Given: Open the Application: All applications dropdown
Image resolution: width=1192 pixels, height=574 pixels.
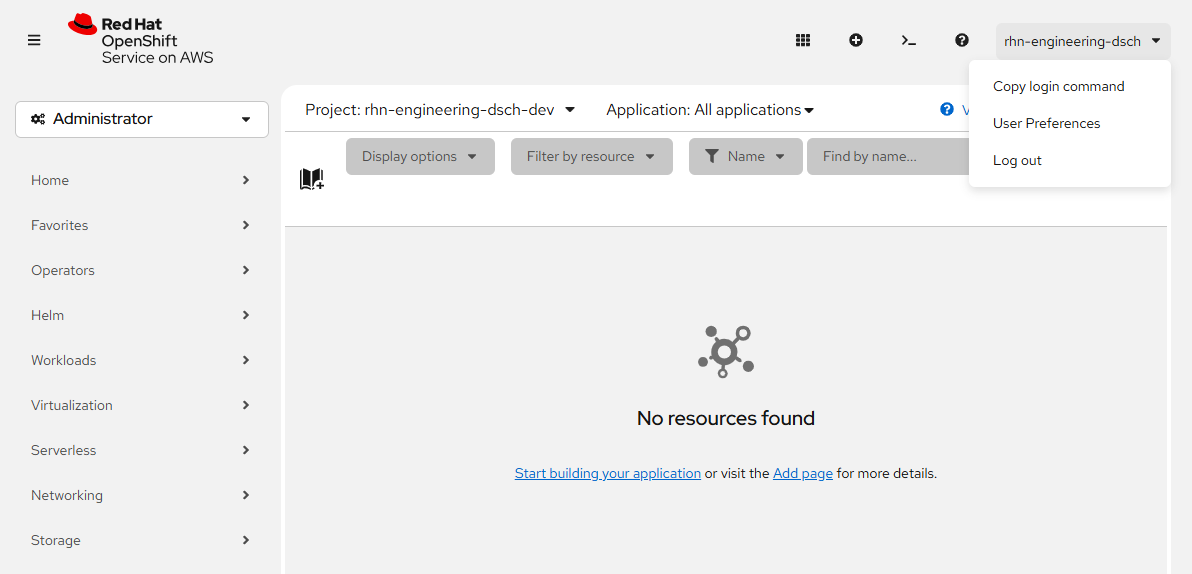Looking at the screenshot, I should 710,110.
